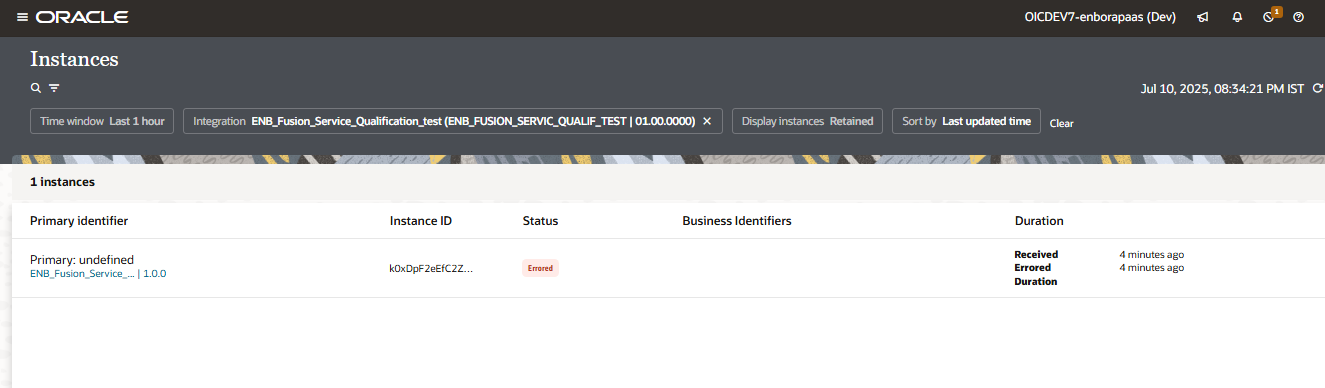1325x388 pixels.
Task: Click the Business Identifiers column header
Action: coord(737,220)
